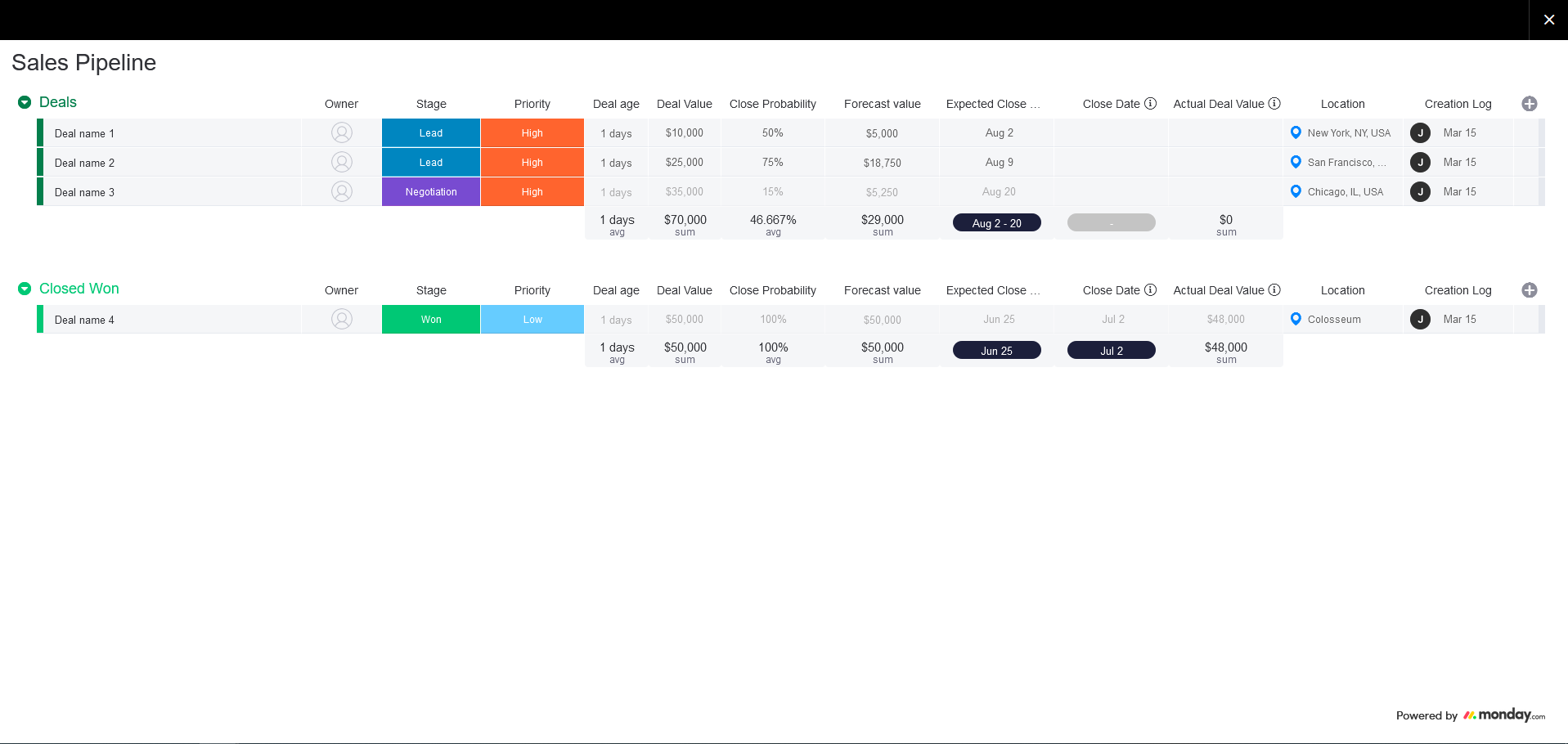
Task: Change High priority of Deal name 2
Action: click(x=532, y=163)
